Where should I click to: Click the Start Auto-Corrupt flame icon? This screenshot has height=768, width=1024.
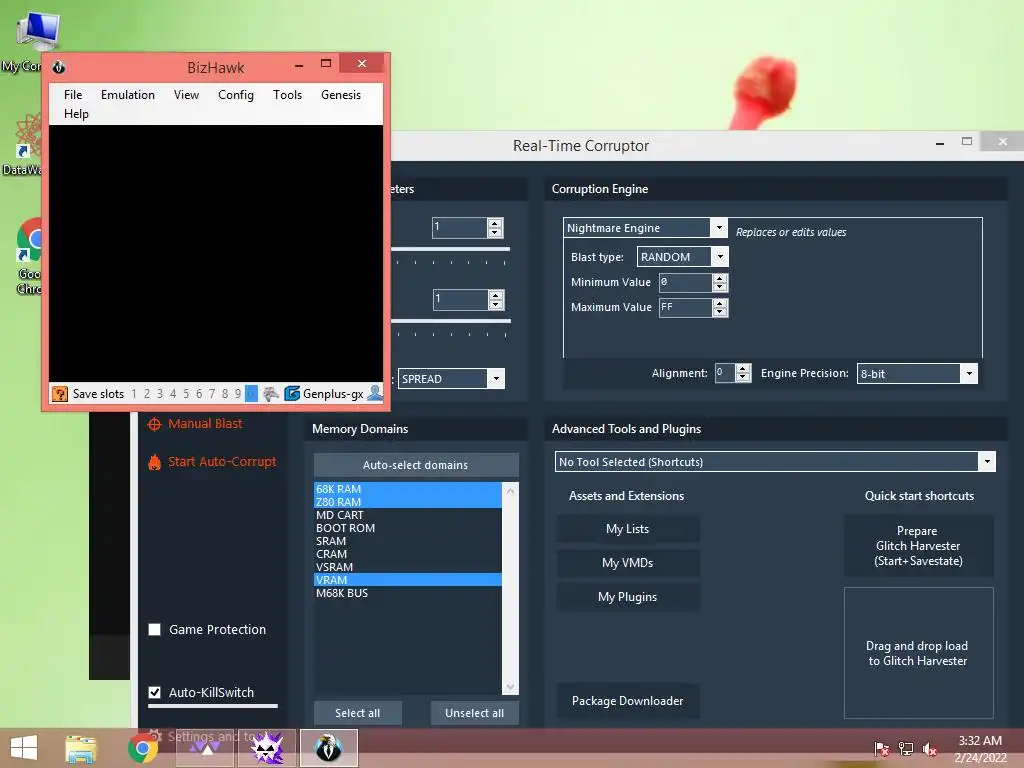(154, 462)
